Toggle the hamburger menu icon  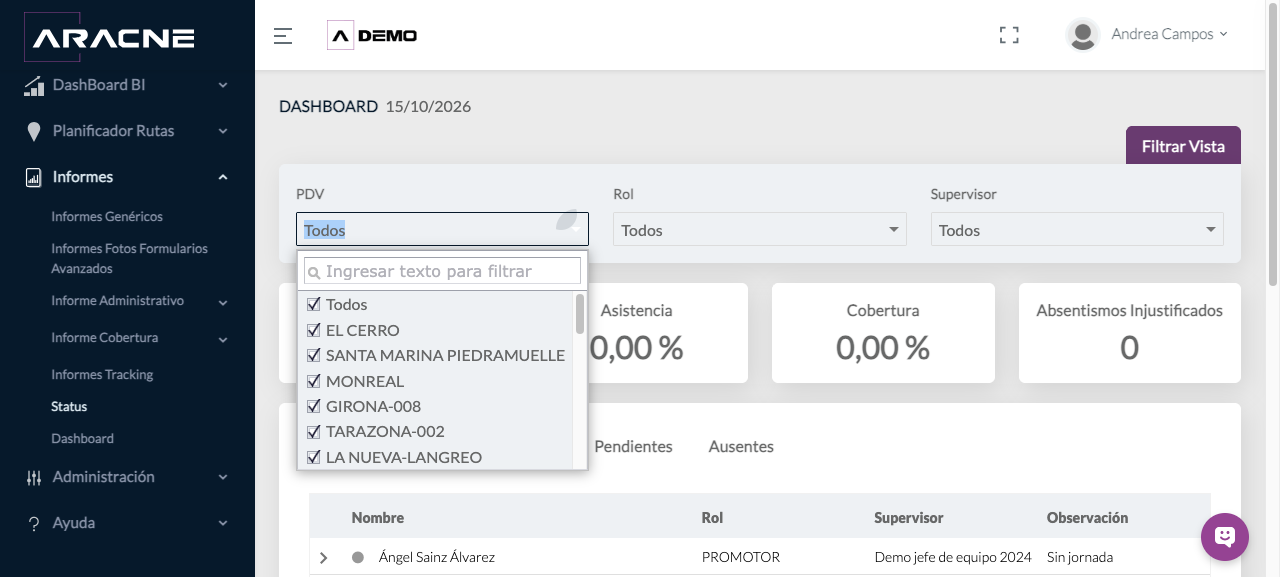tap(283, 36)
